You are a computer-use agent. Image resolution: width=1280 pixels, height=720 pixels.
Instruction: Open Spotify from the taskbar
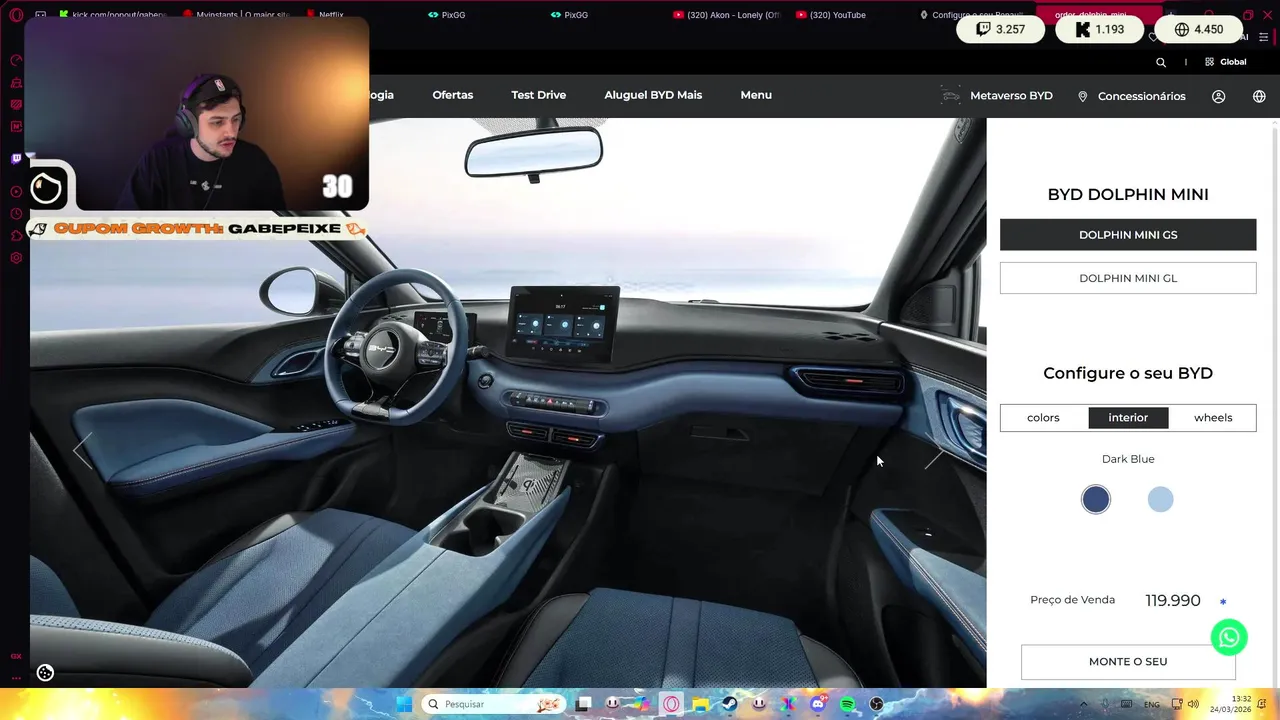coord(847,704)
